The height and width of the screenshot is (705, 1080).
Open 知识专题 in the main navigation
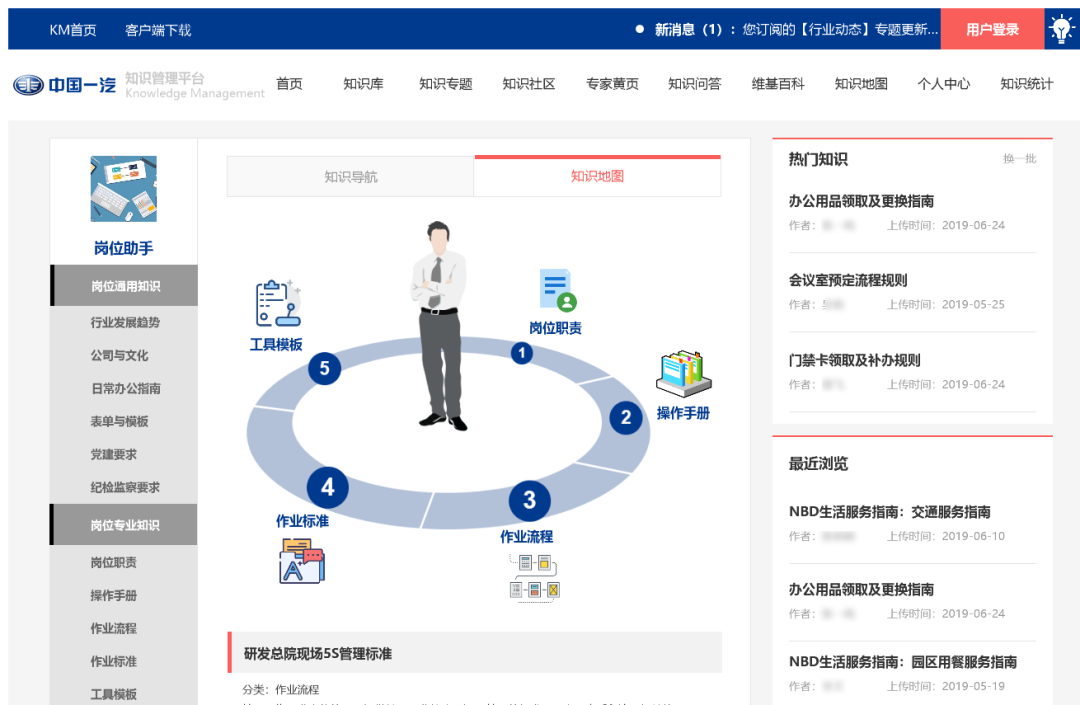click(446, 84)
